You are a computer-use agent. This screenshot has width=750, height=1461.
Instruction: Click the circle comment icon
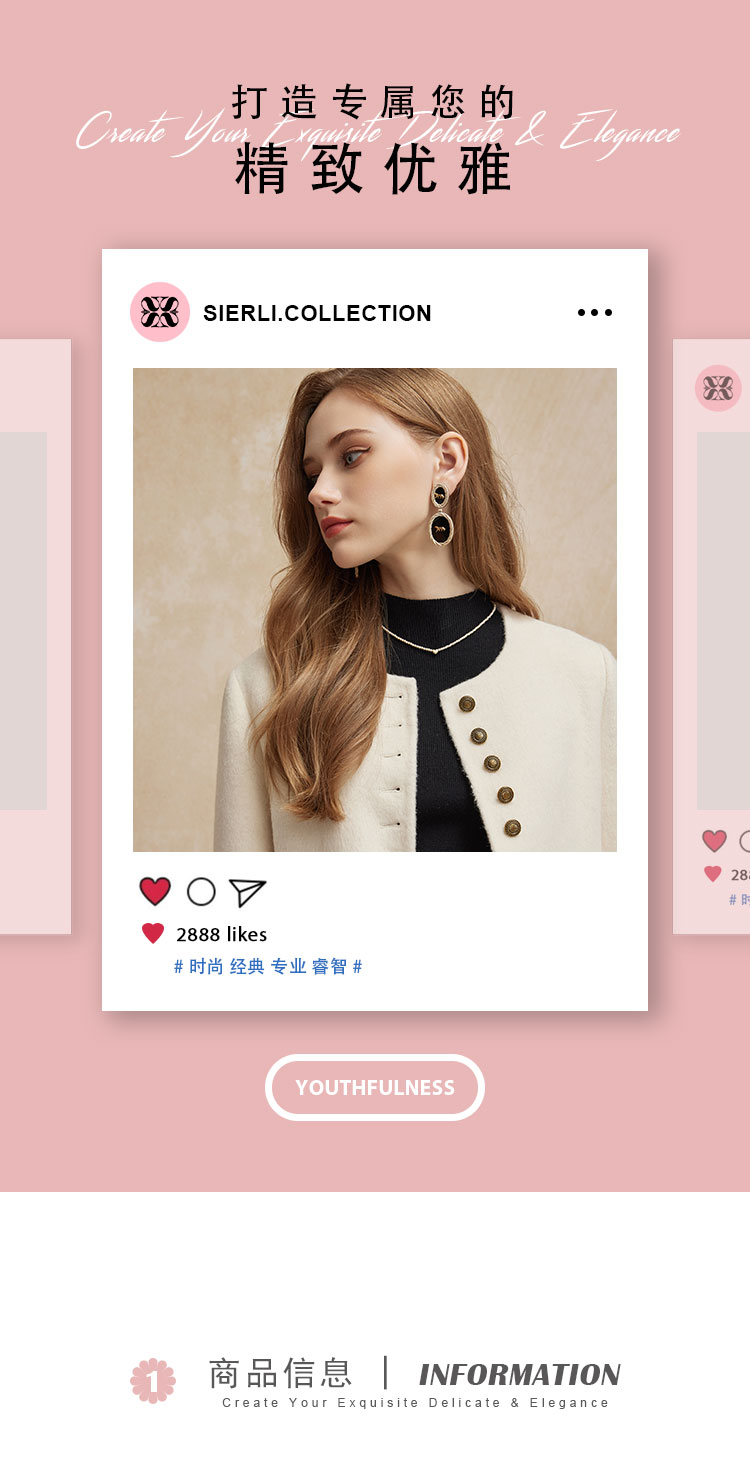click(201, 891)
